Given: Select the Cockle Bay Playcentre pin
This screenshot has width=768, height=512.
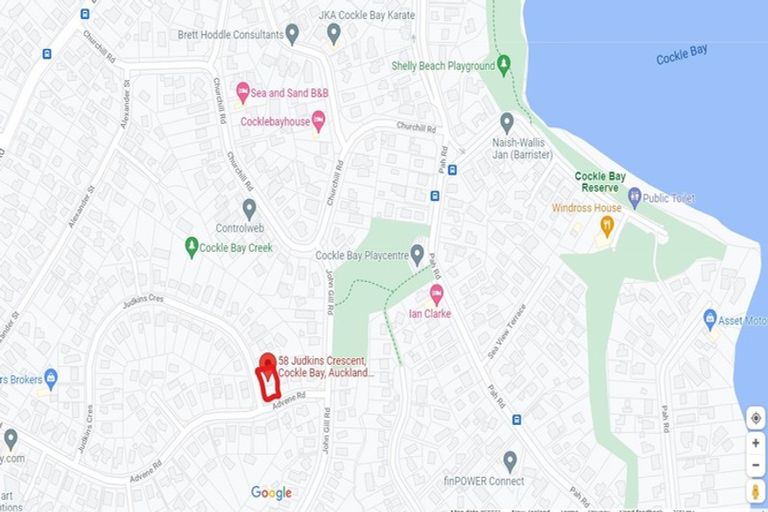Looking at the screenshot, I should (x=417, y=255).
